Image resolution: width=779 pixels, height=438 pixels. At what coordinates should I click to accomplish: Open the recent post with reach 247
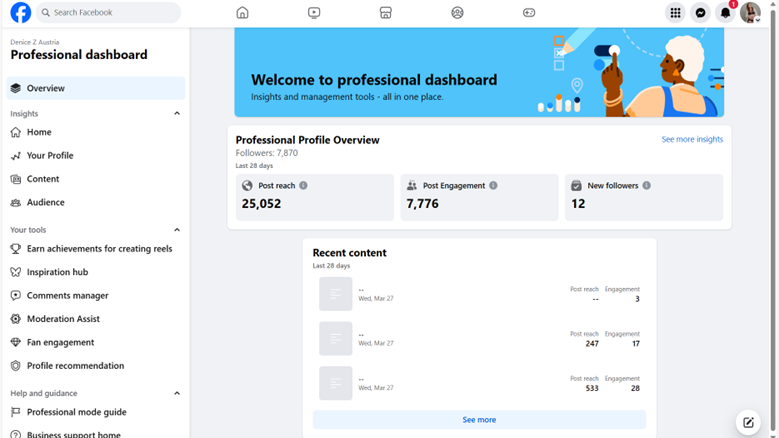[479, 339]
